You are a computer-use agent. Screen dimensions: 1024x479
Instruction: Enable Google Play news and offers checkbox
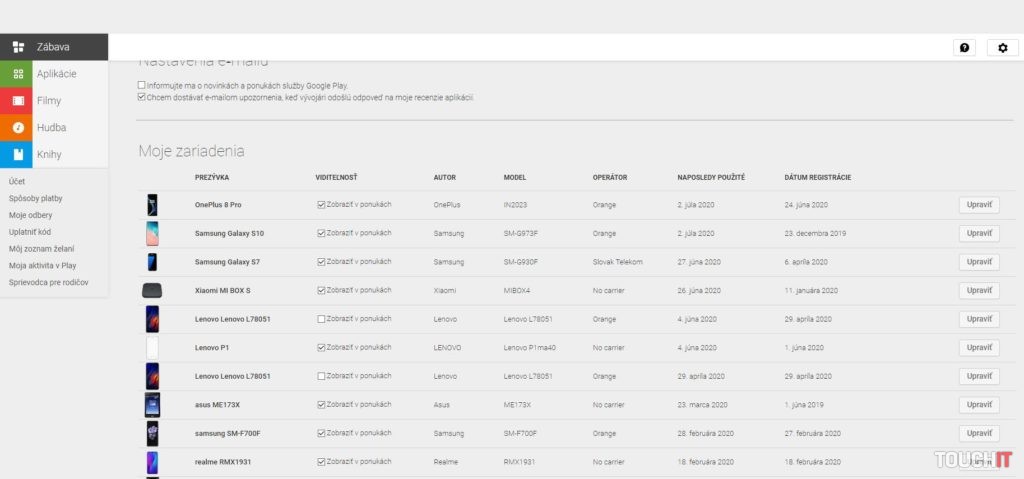click(x=142, y=85)
